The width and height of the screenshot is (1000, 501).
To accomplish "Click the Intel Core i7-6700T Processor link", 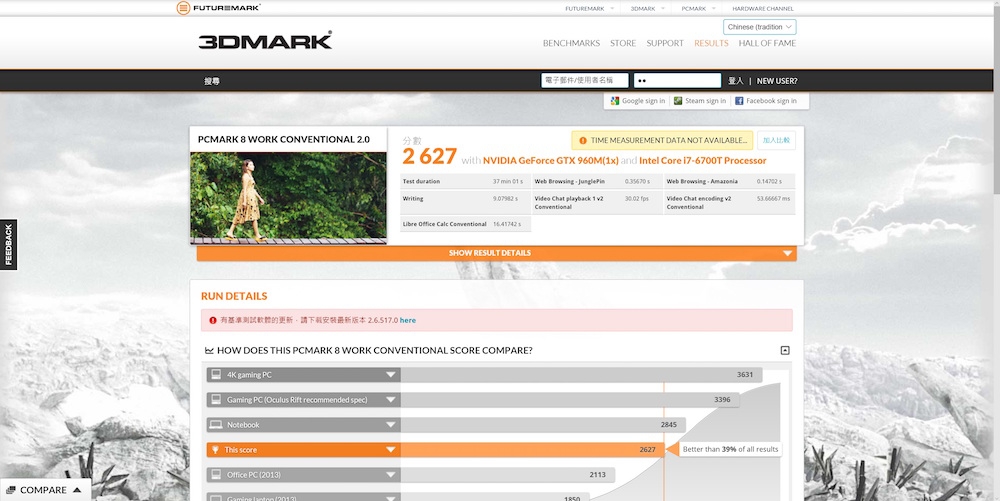I will 703,161.
